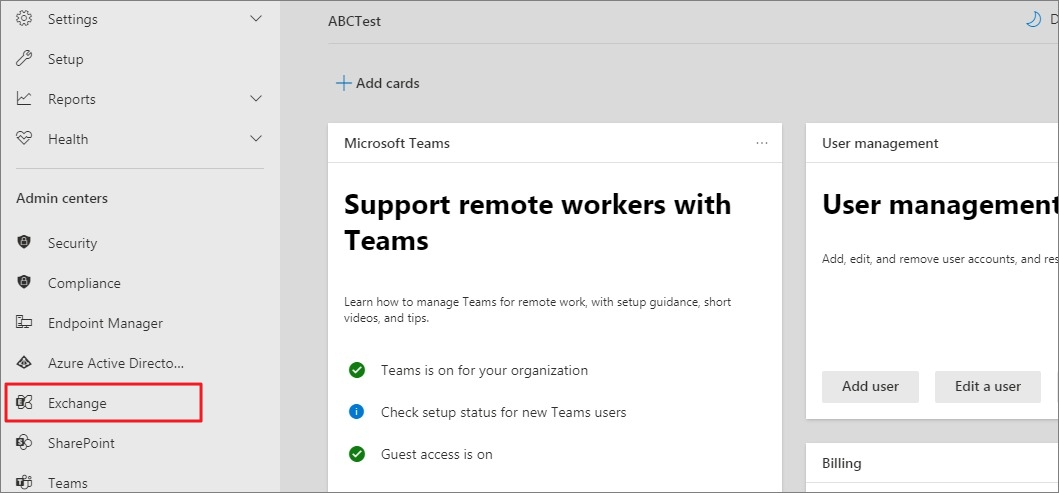Viewport: 1059px width, 493px height.
Task: Click Teams is on for your organization
Action: pos(484,370)
